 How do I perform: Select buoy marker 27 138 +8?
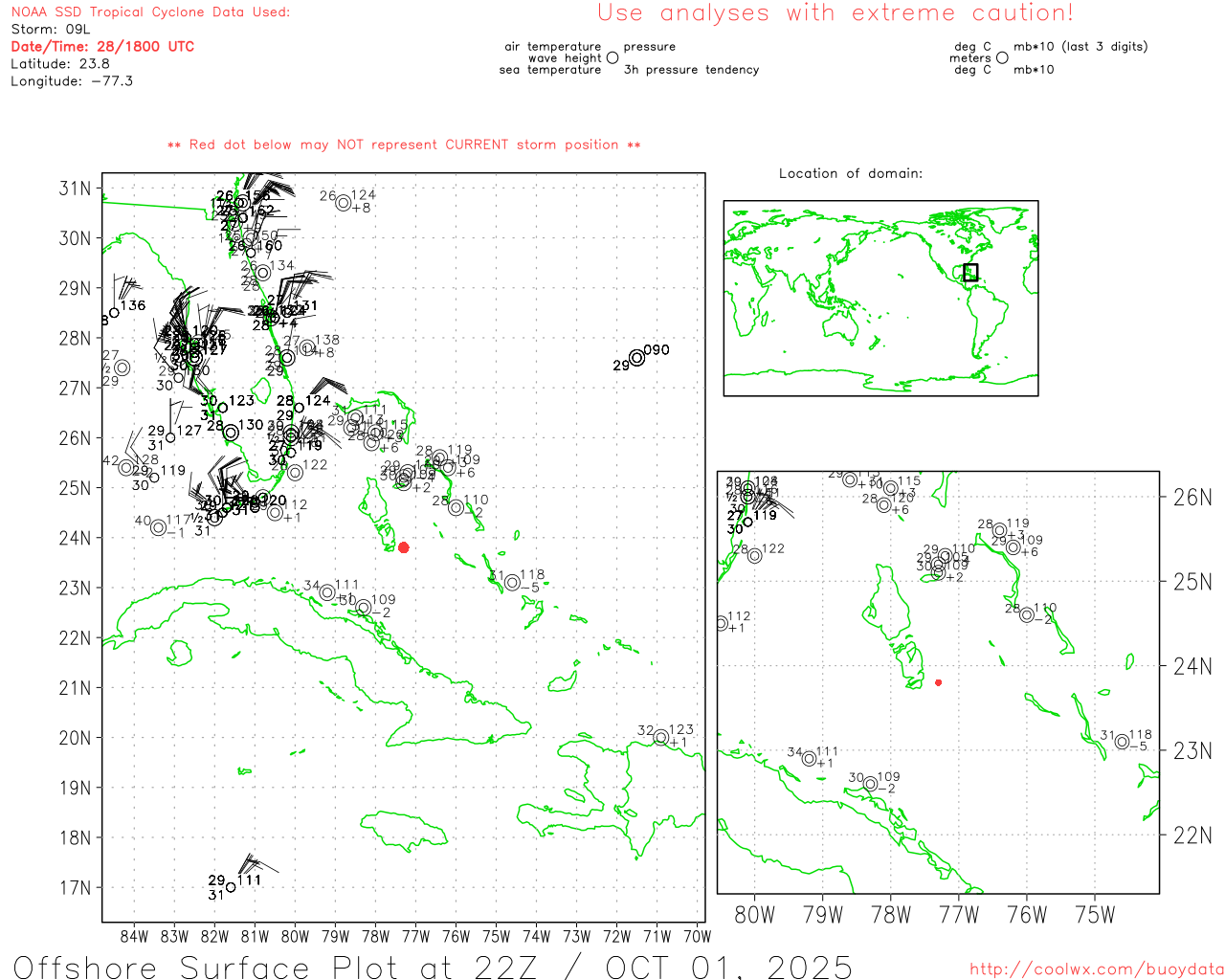click(x=307, y=347)
